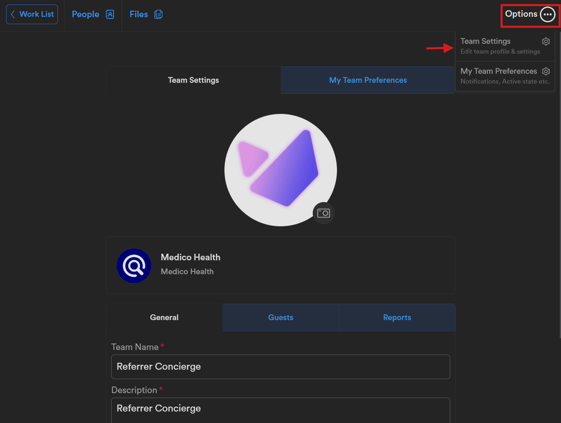The height and width of the screenshot is (423, 561).
Task: Open the Options dropdown menu
Action: click(x=530, y=14)
